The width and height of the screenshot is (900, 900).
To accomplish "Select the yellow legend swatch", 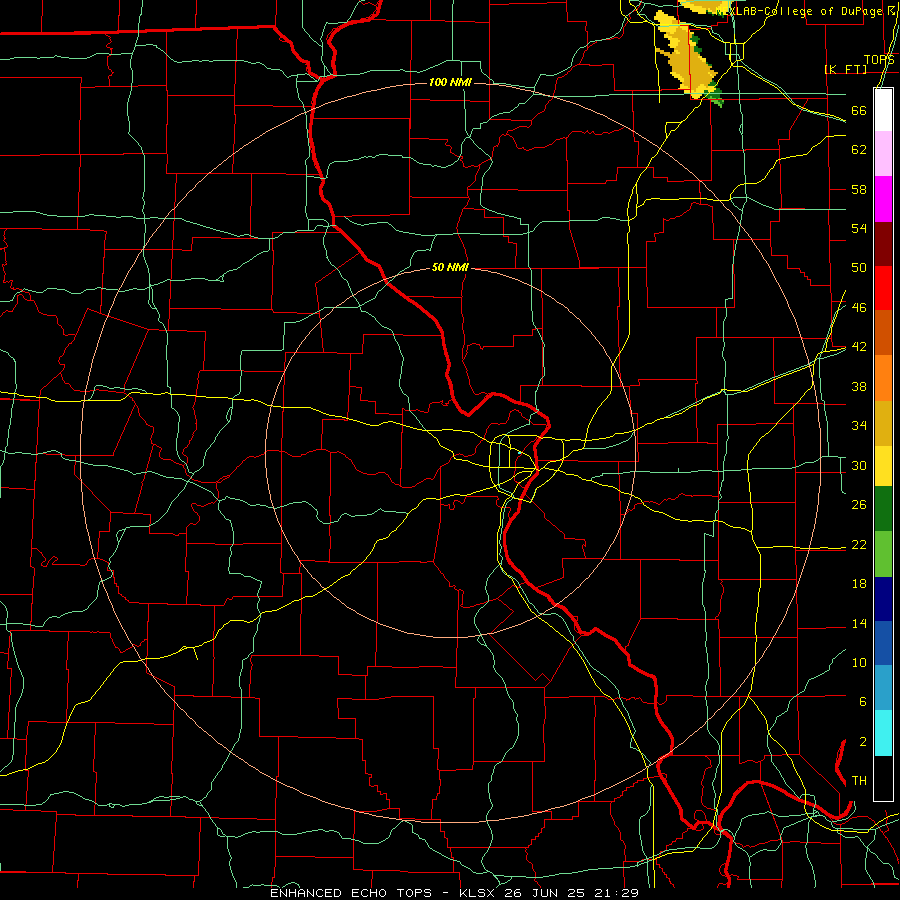I will click(x=883, y=466).
